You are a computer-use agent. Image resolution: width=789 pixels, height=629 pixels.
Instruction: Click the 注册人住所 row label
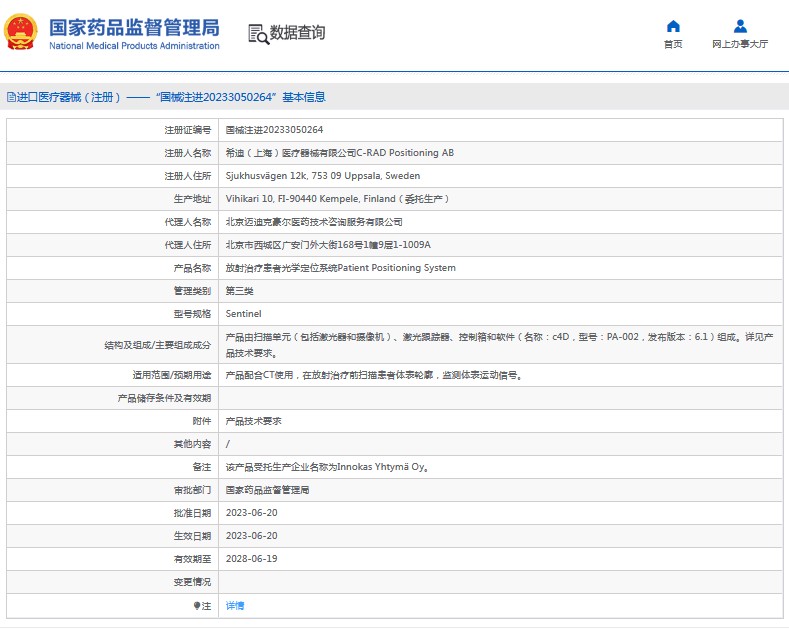tap(188, 176)
